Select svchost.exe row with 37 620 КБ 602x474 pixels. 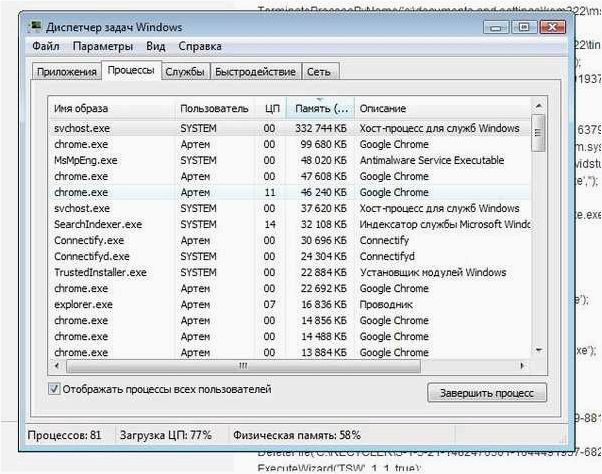pyautogui.click(x=290, y=208)
